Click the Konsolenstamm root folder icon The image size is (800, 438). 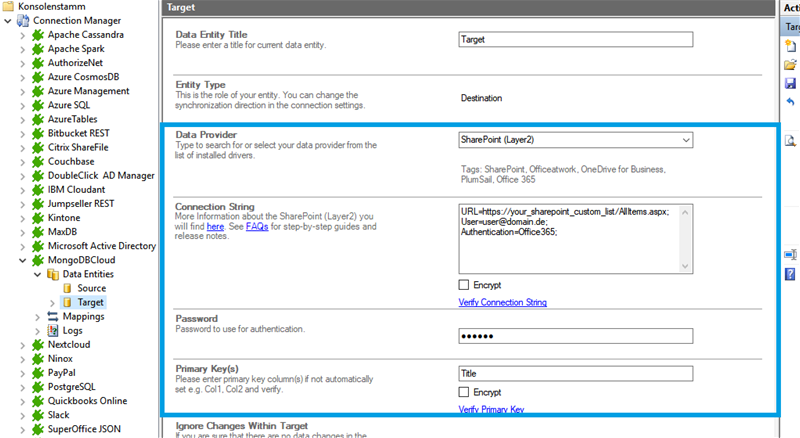coord(9,7)
